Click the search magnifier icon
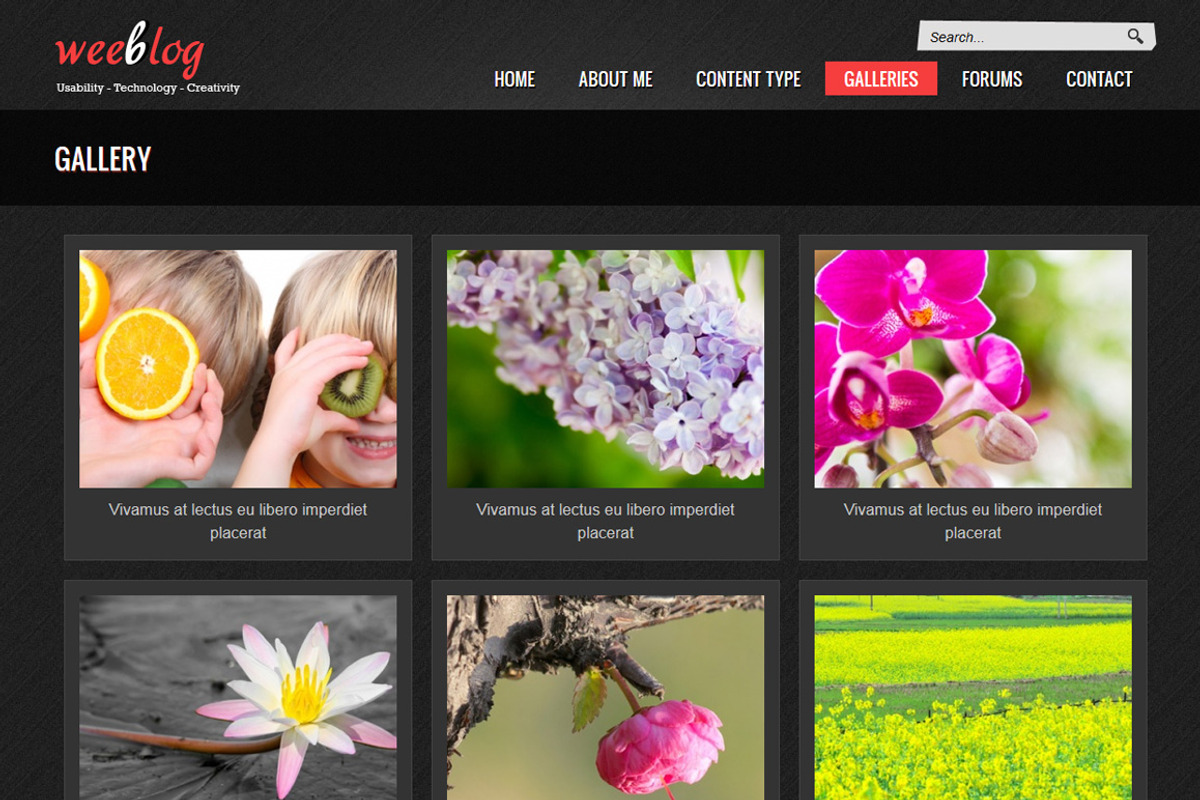 1135,36
